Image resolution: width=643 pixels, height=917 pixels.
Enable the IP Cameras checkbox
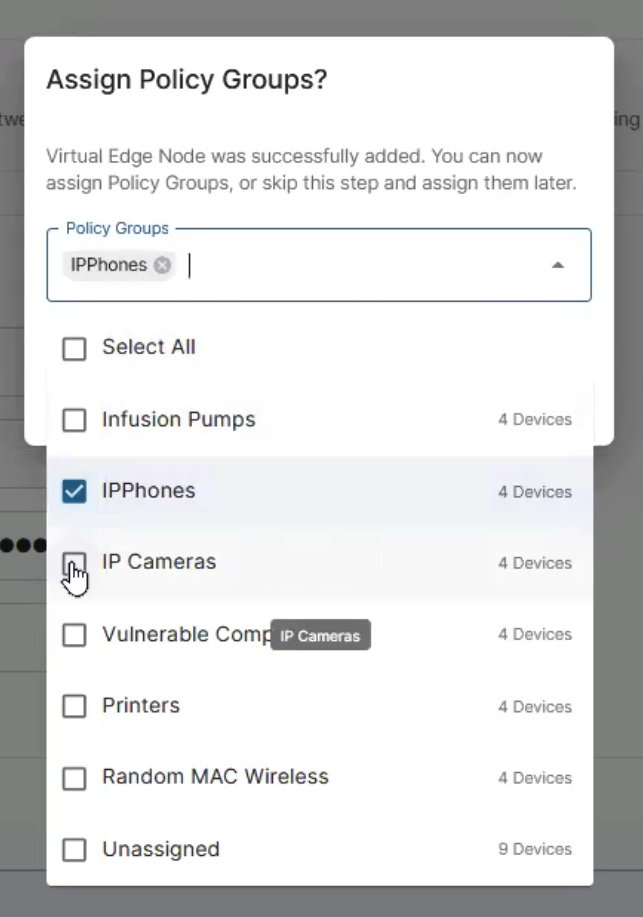pos(74,562)
